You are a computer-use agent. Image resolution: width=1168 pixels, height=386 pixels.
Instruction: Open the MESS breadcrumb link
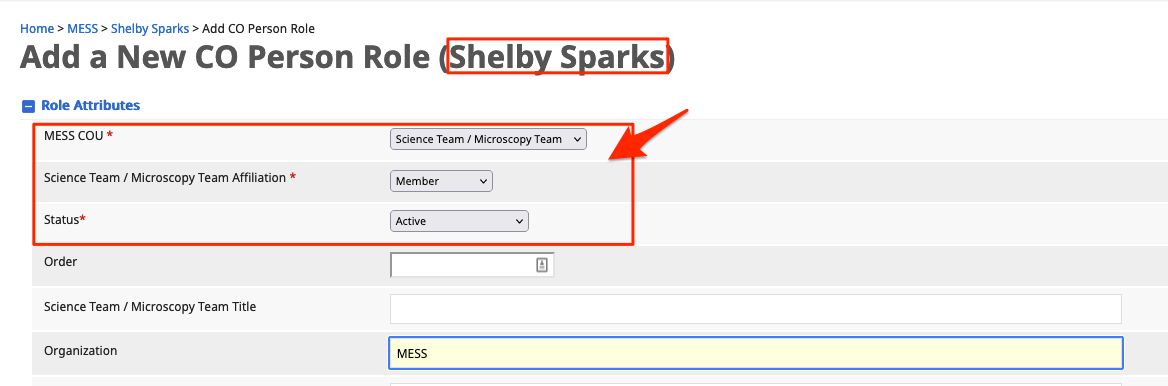tap(83, 29)
